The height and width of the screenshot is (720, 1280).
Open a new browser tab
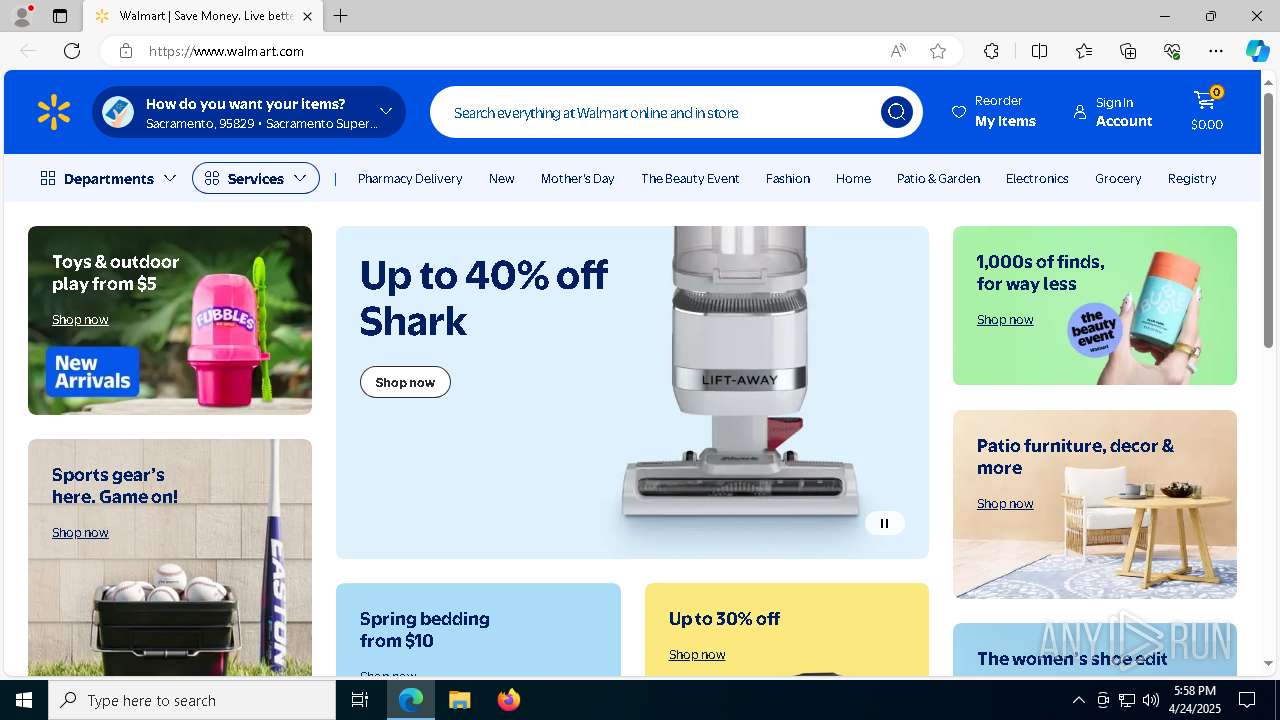pos(340,16)
